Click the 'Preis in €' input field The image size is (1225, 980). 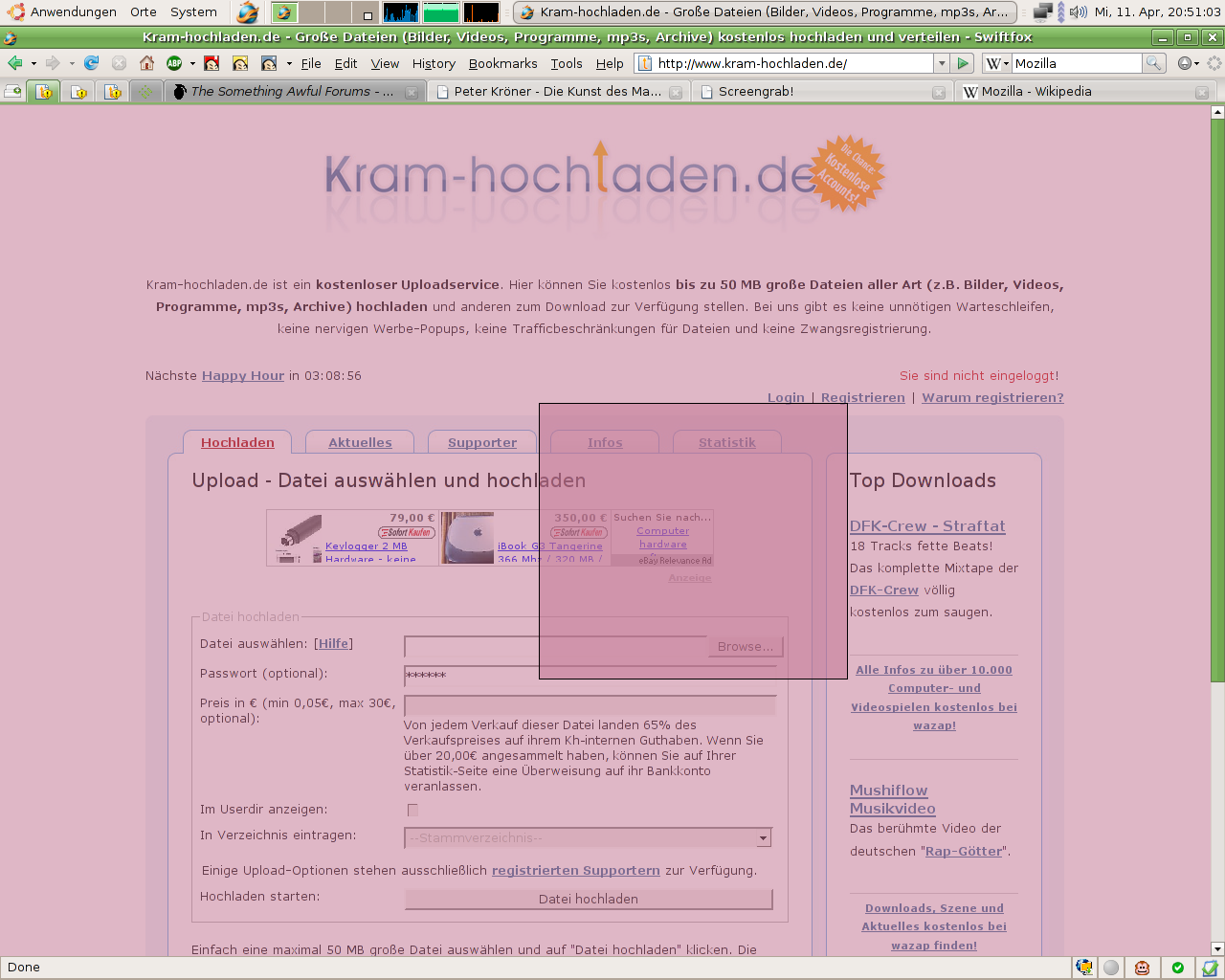click(590, 706)
